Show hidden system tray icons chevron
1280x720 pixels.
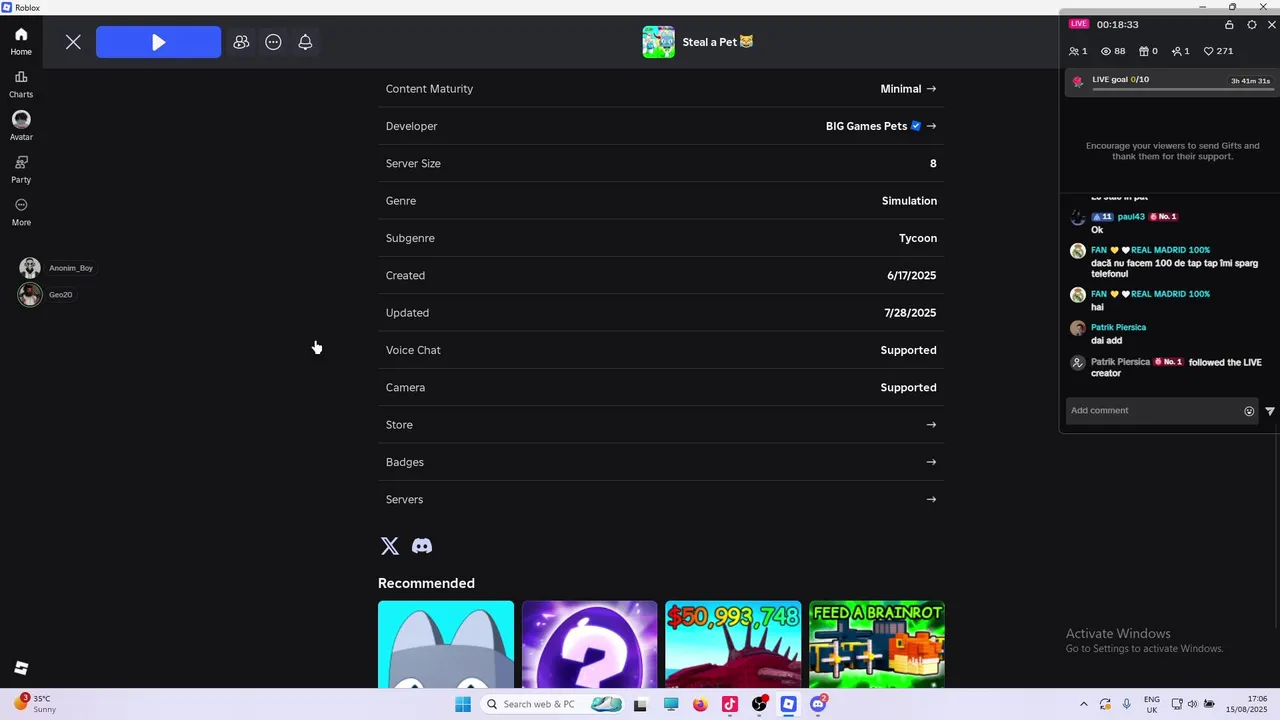pos(1083,704)
